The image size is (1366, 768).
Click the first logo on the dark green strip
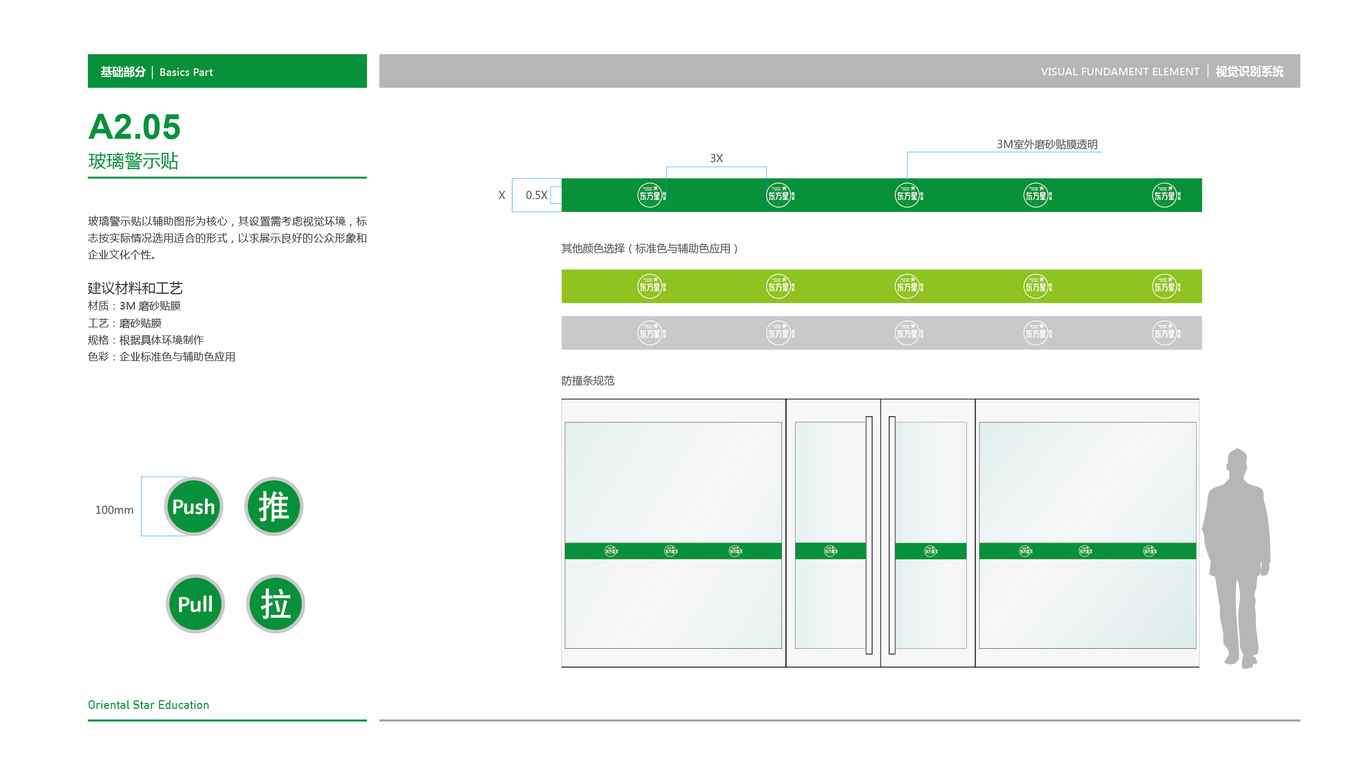click(652, 195)
